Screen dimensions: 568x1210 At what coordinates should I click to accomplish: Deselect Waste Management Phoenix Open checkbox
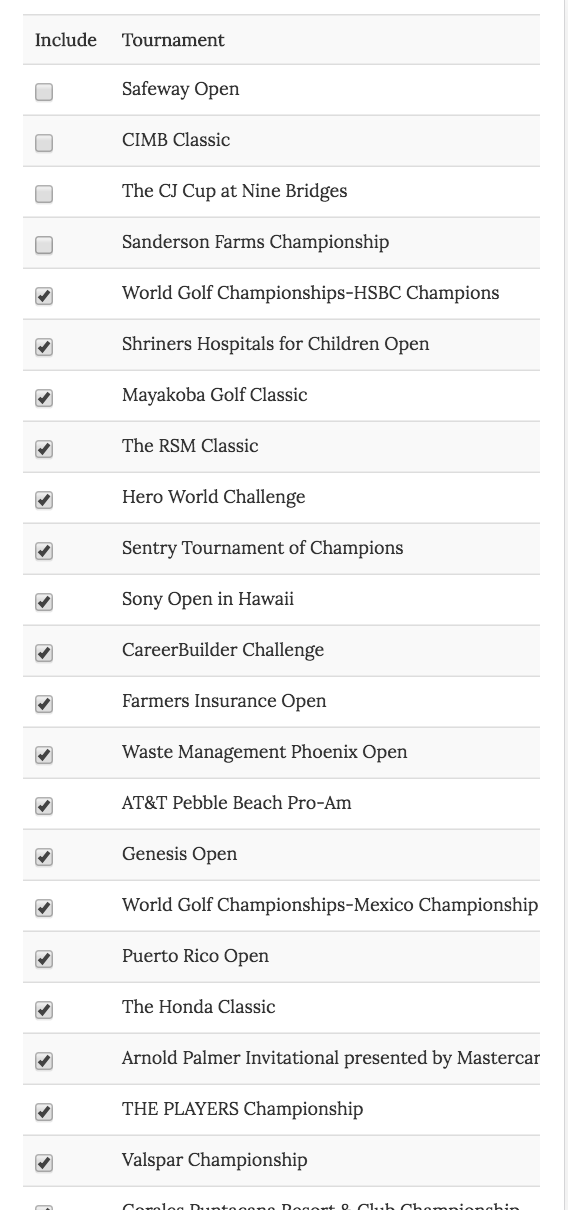pos(44,755)
